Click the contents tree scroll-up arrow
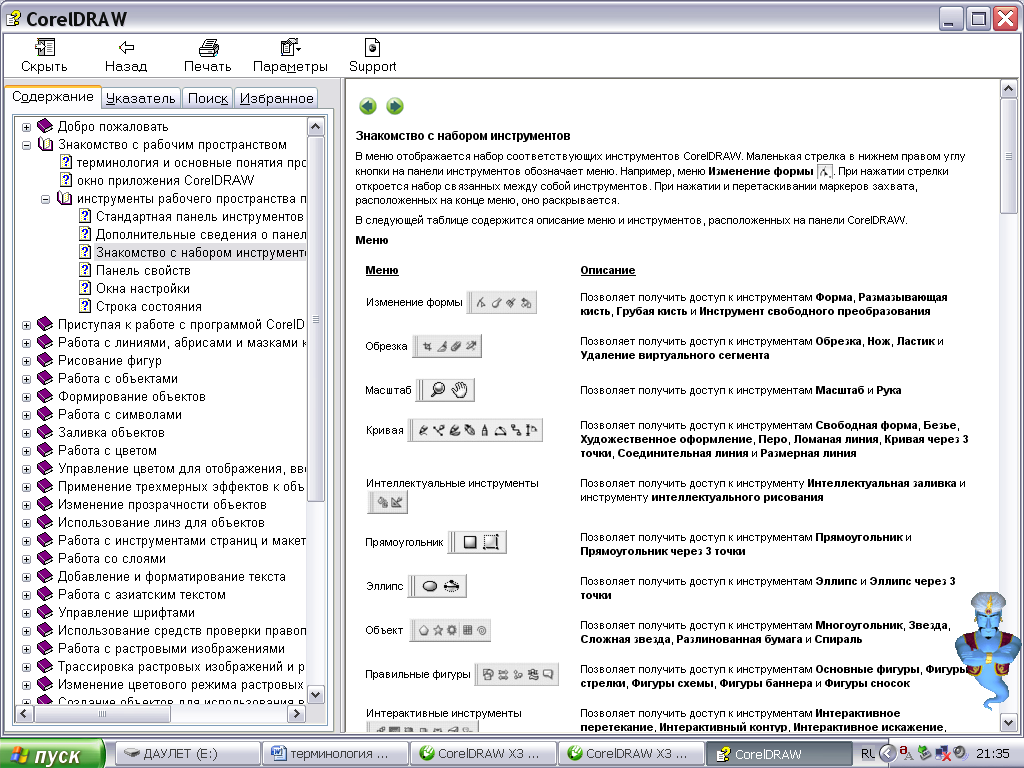Image resolution: width=1024 pixels, height=768 pixels. 315,127
